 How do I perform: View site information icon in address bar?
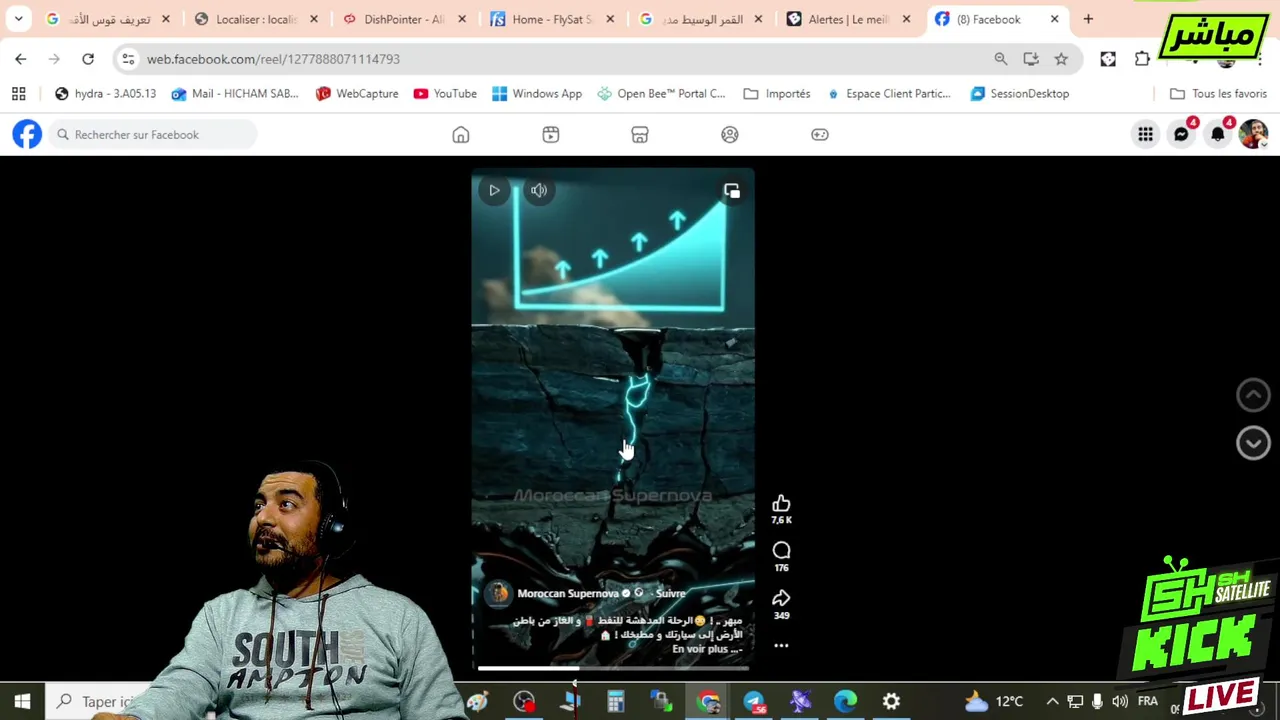[128, 59]
